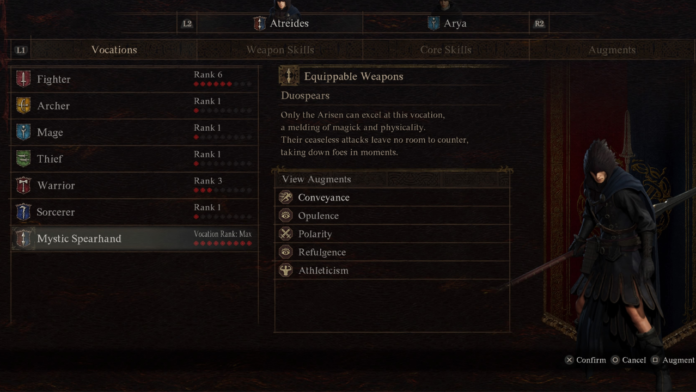696x392 pixels.
Task: Choose the Opulence augment entry
Action: [392, 216]
